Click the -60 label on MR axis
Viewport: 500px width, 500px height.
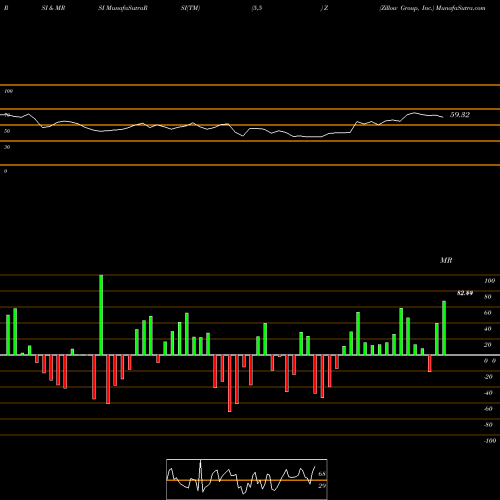pyautogui.click(x=488, y=409)
